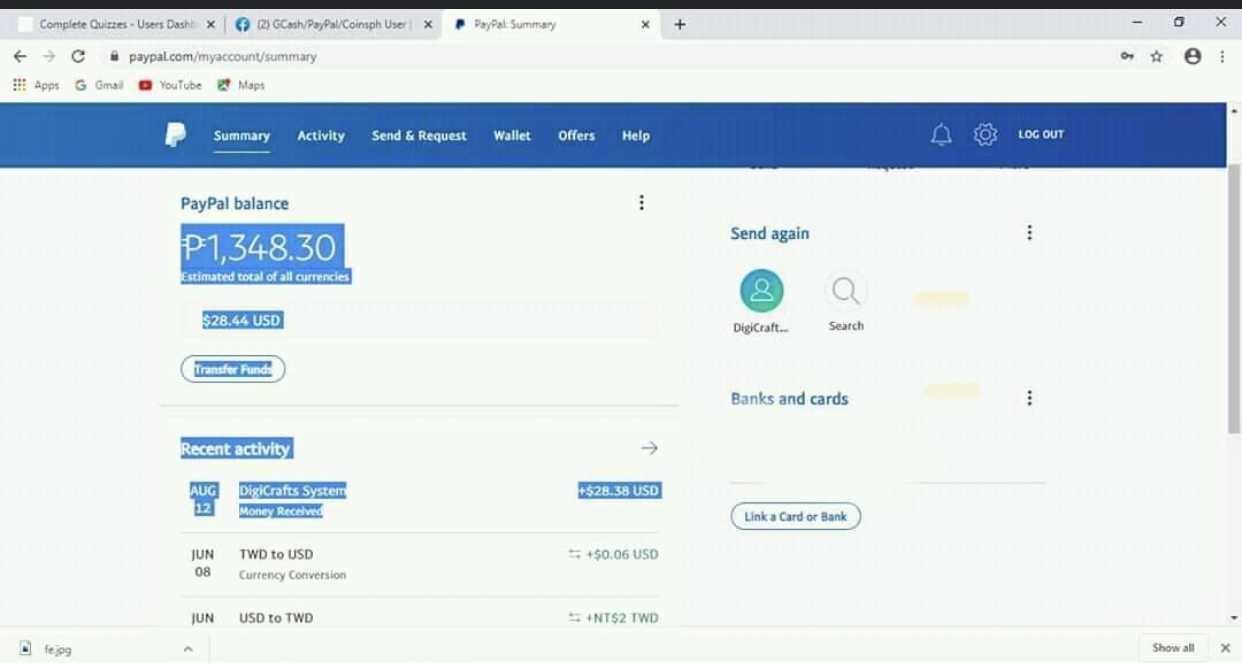Click LOG OUT
The image size is (1242, 663).
(1041, 134)
